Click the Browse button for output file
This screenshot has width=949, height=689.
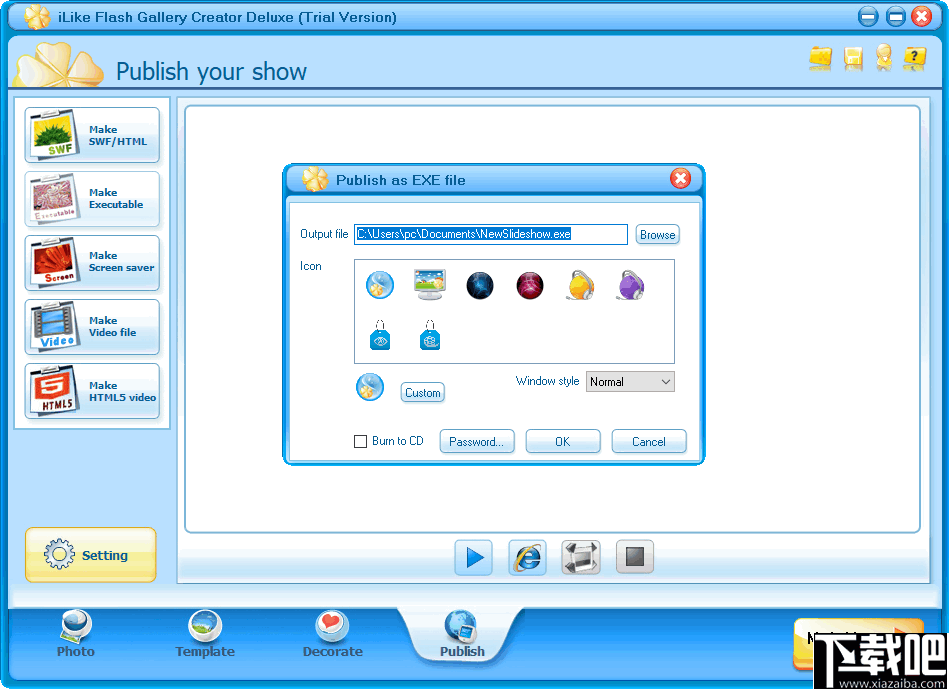pyautogui.click(x=657, y=234)
